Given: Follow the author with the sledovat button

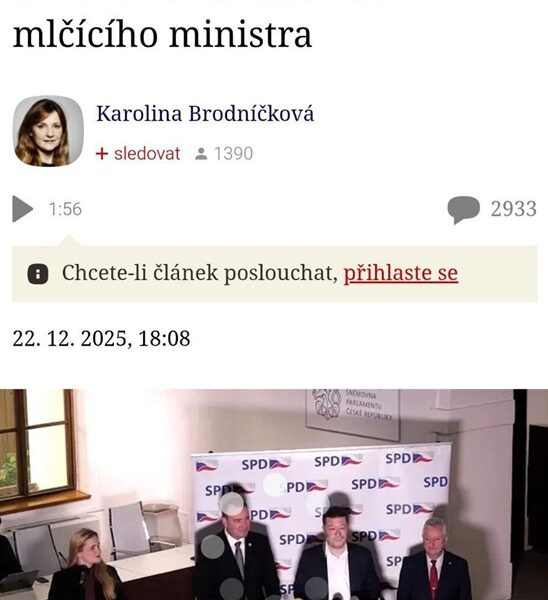Looking at the screenshot, I should click(147, 154).
